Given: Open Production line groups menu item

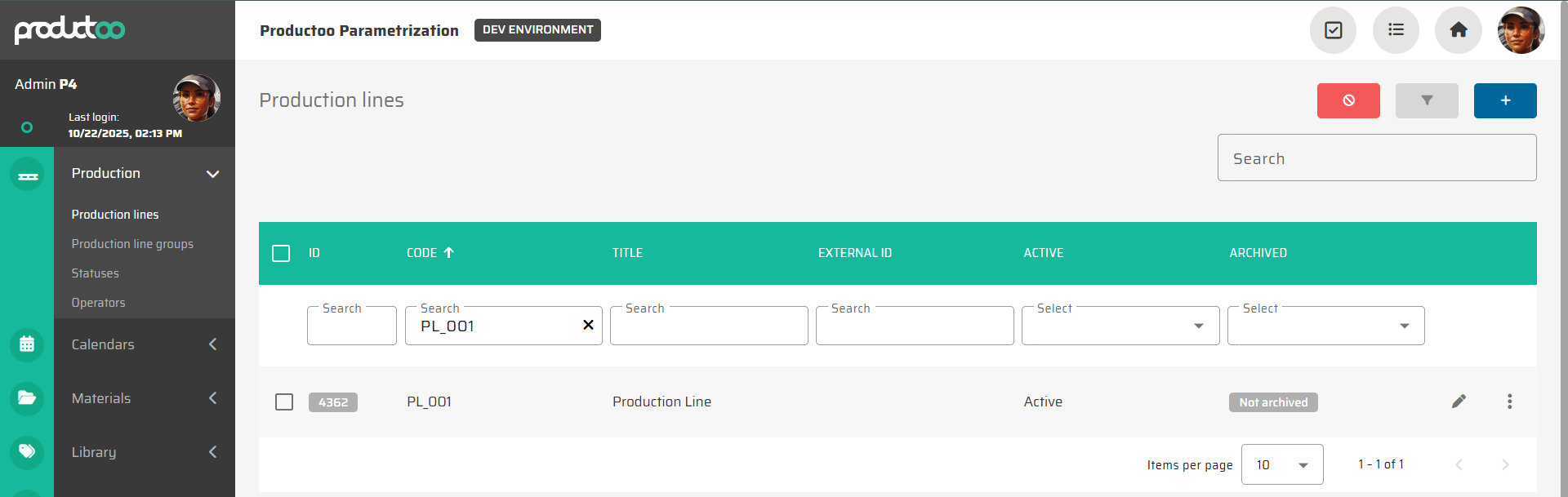Looking at the screenshot, I should click(132, 244).
